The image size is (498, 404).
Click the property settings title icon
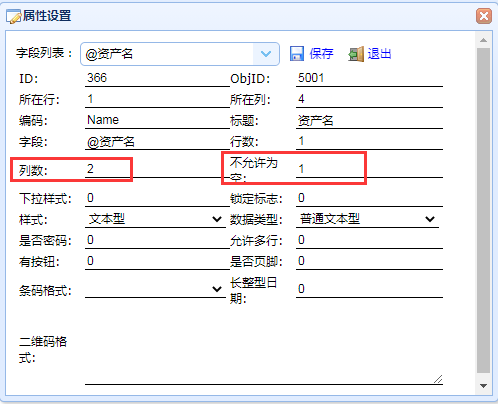(14, 16)
